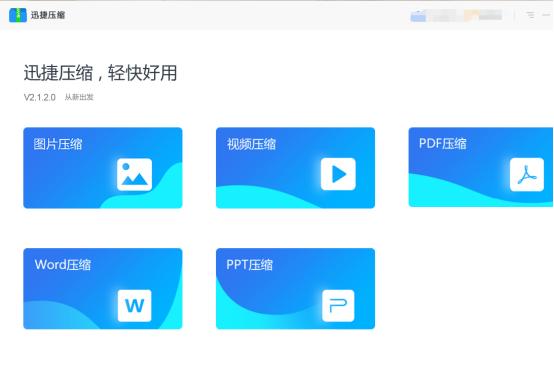Click the V2.1.2.0 version text
Viewport: 554px width, 376px height.
[40, 98]
